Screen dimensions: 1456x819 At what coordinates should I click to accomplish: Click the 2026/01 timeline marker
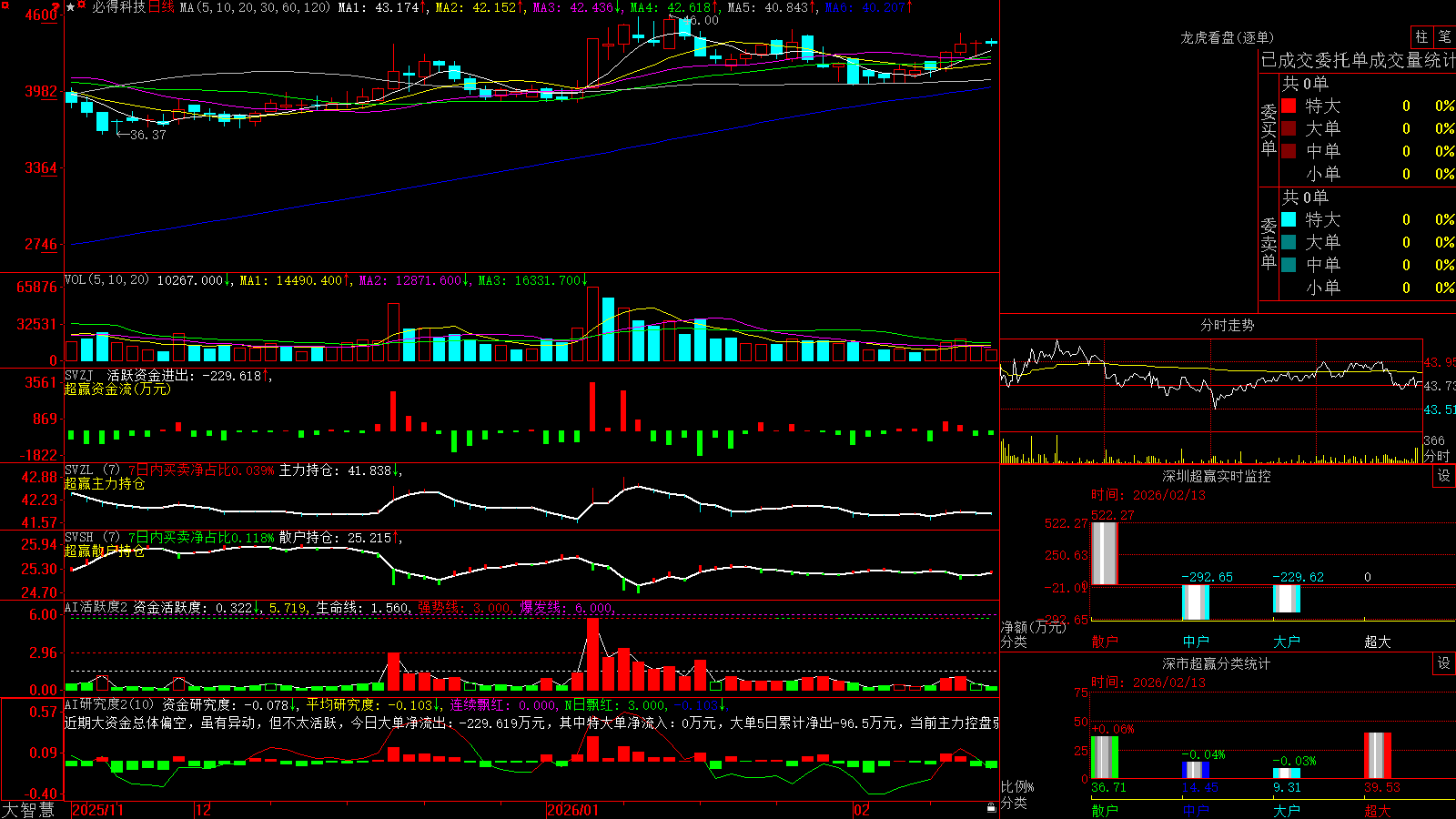(x=572, y=810)
